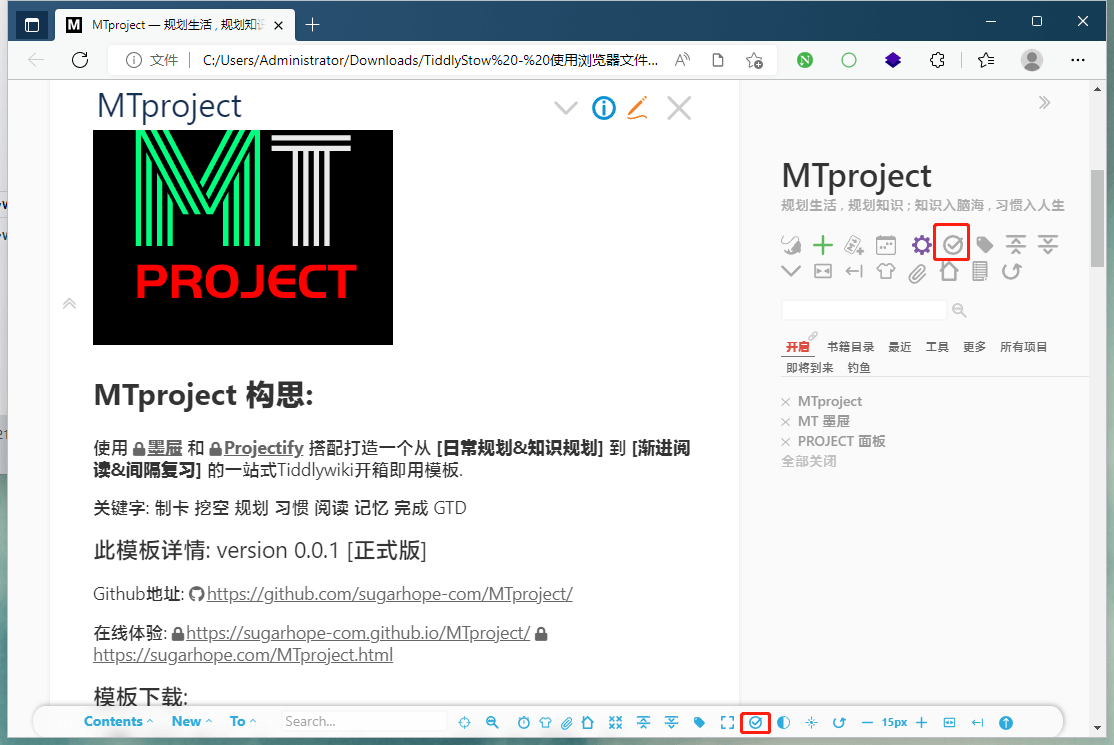Click the sidebar mouse-shaped icon
Image resolution: width=1114 pixels, height=745 pixels.
click(x=791, y=245)
